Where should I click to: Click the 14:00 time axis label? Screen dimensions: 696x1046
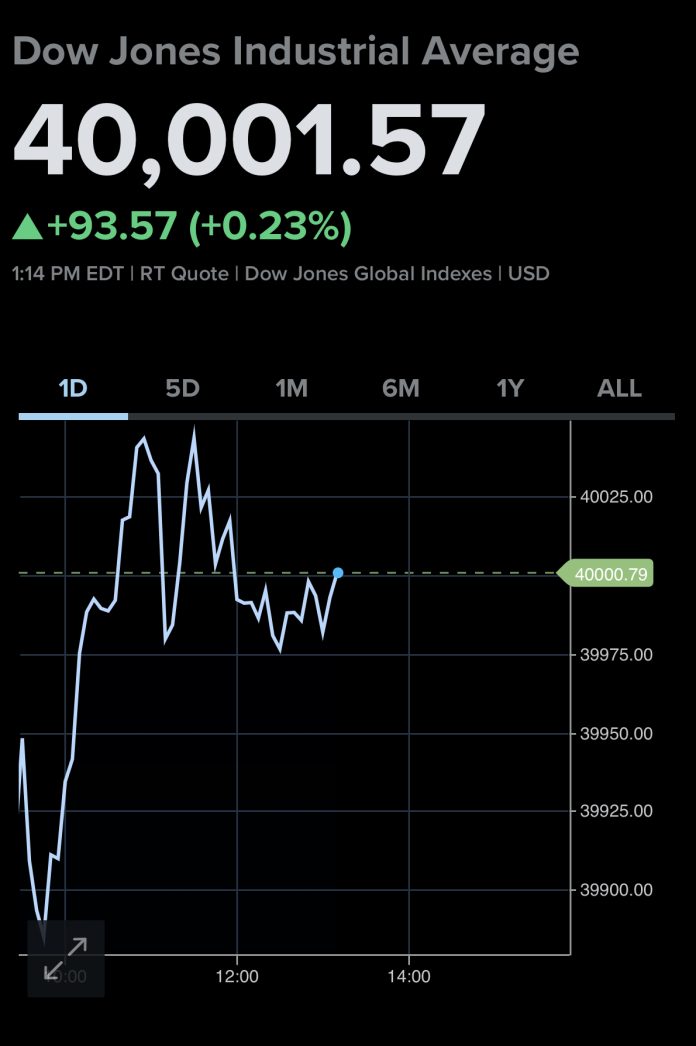point(409,975)
